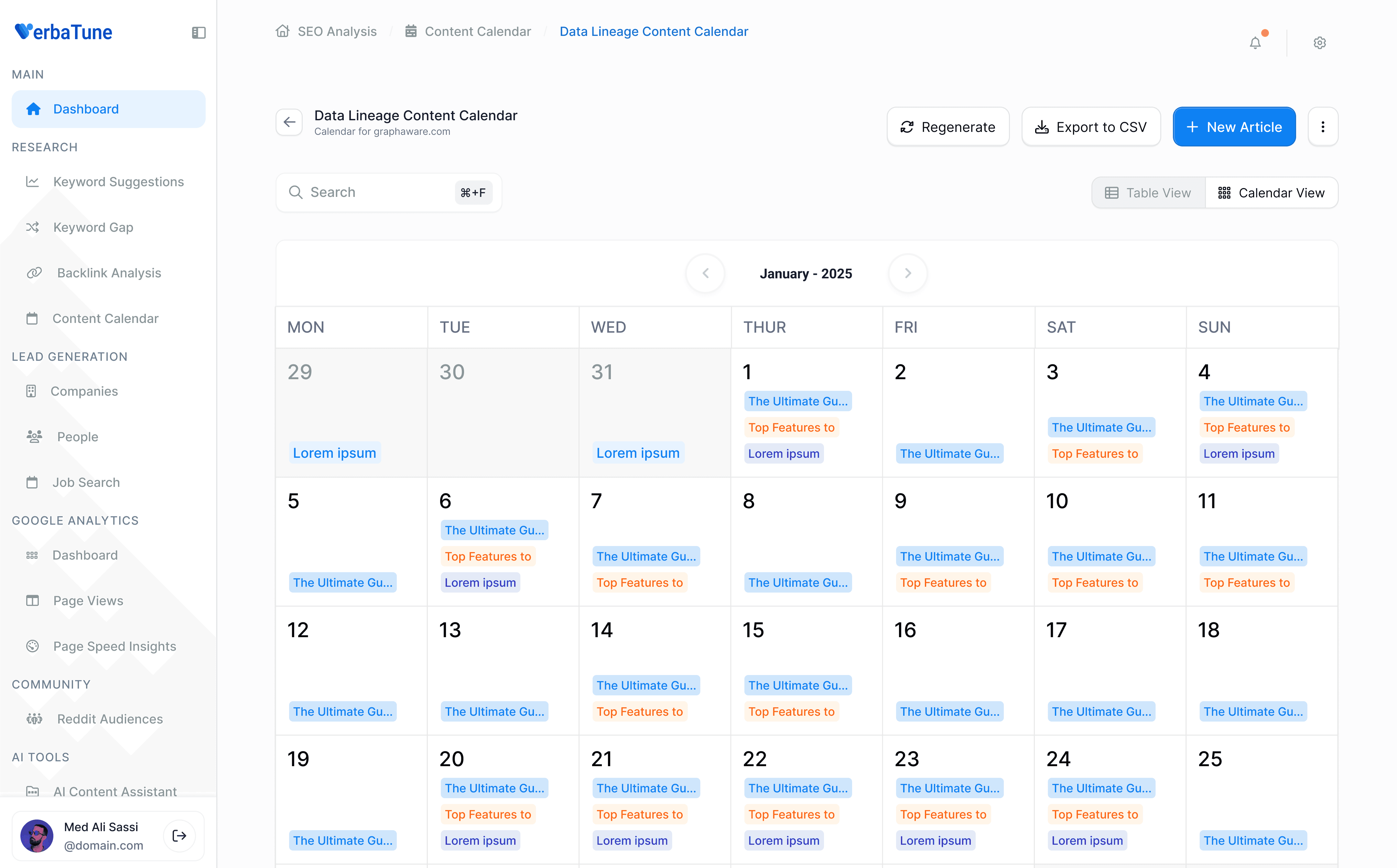Open settings gear icon
1397x868 pixels.
coord(1319,42)
